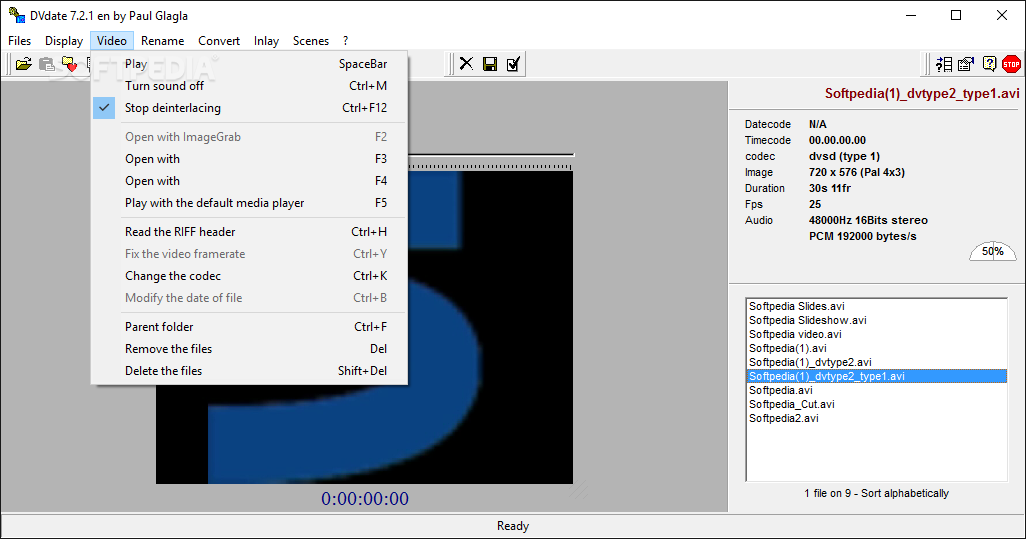The width and height of the screenshot is (1026, 539).
Task: Click the codec value dvsd (type 1)
Action: pyautogui.click(x=844, y=156)
